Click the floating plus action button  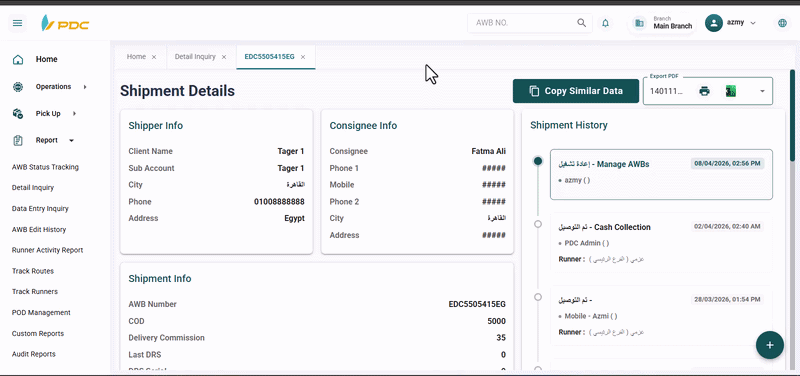click(x=769, y=345)
